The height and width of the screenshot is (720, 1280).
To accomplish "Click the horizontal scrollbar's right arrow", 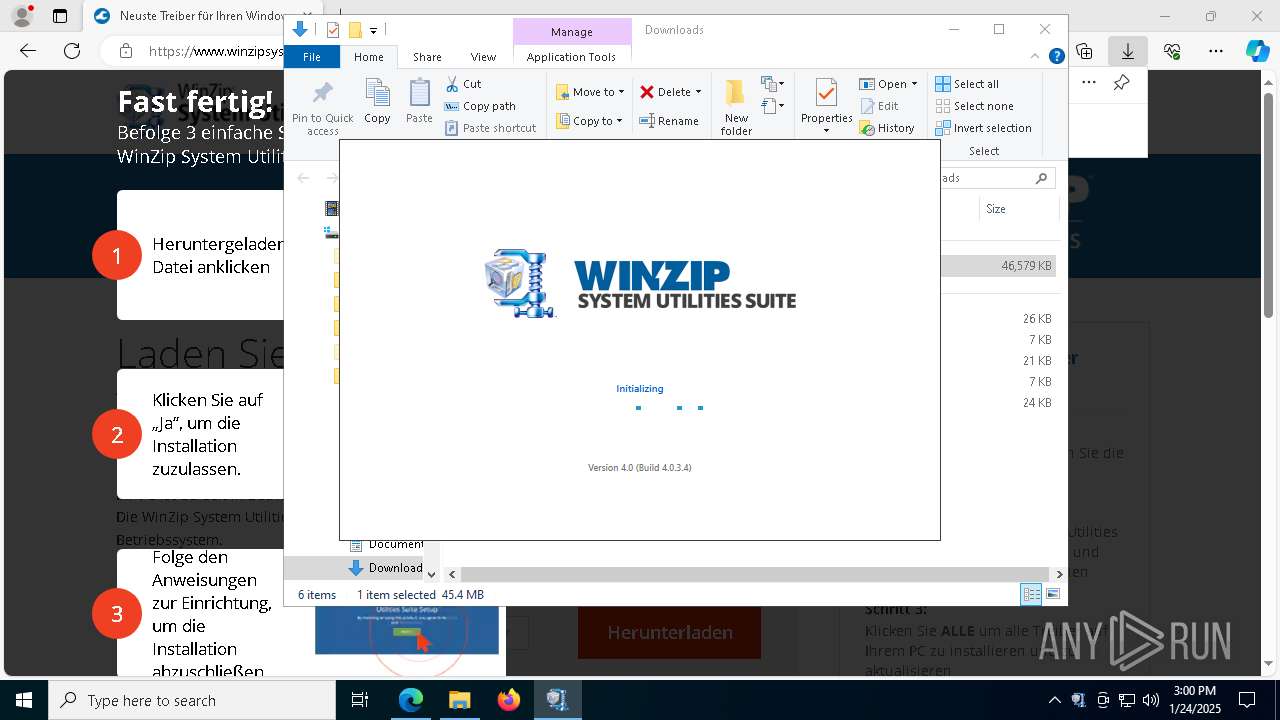I will click(x=1059, y=574).
